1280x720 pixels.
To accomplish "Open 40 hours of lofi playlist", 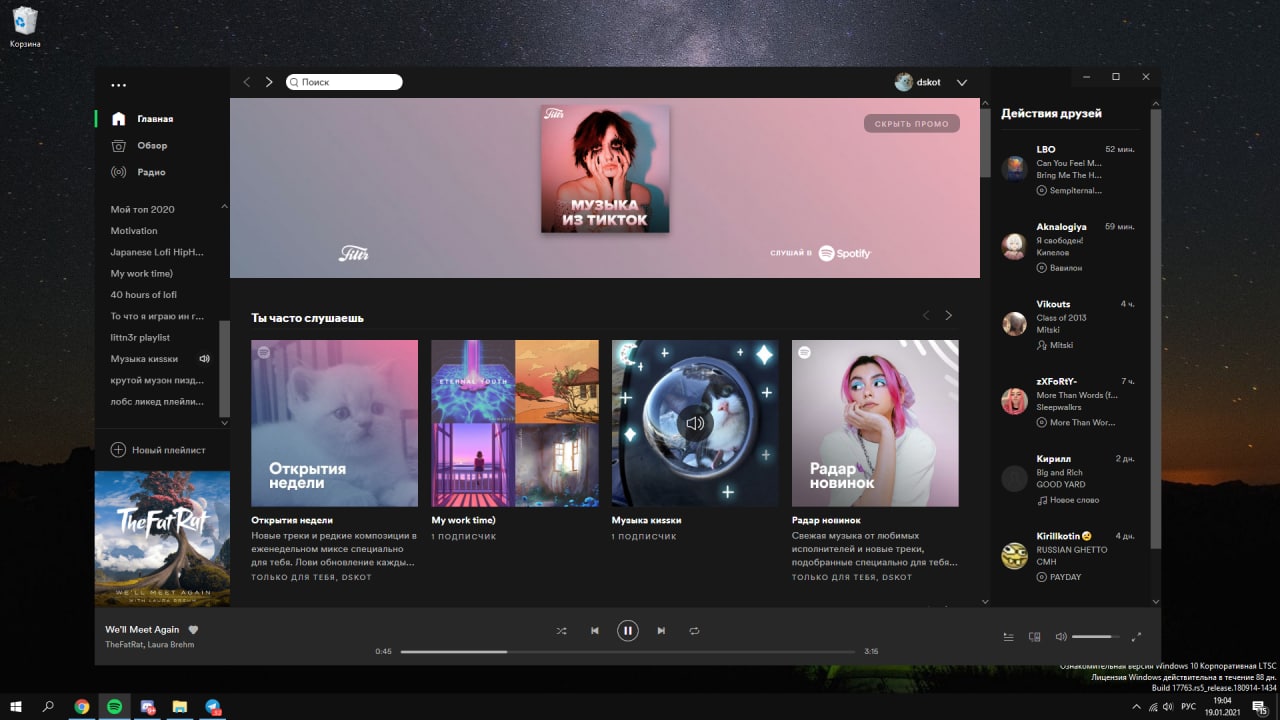I will point(143,295).
